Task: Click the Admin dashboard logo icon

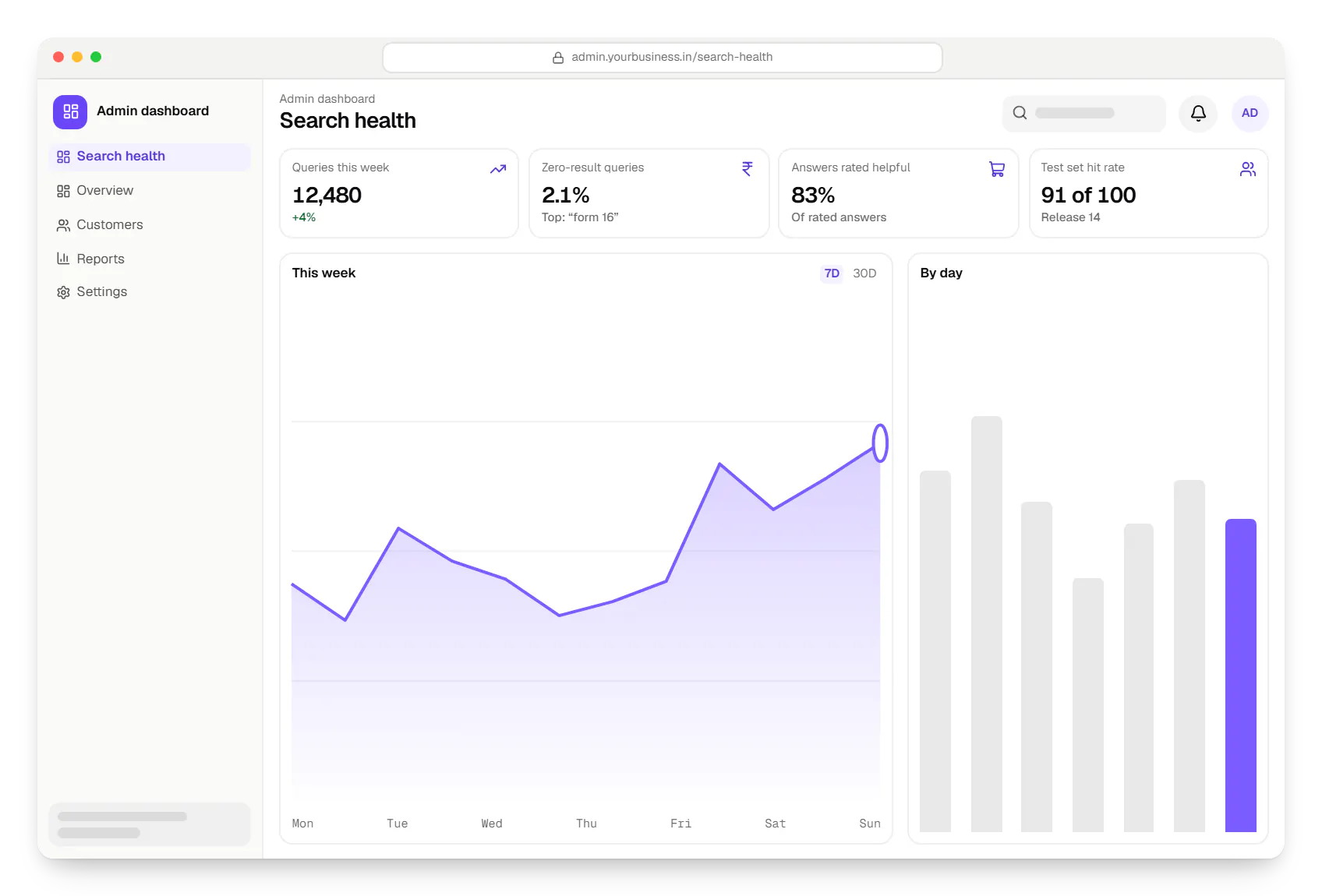Action: (x=70, y=111)
